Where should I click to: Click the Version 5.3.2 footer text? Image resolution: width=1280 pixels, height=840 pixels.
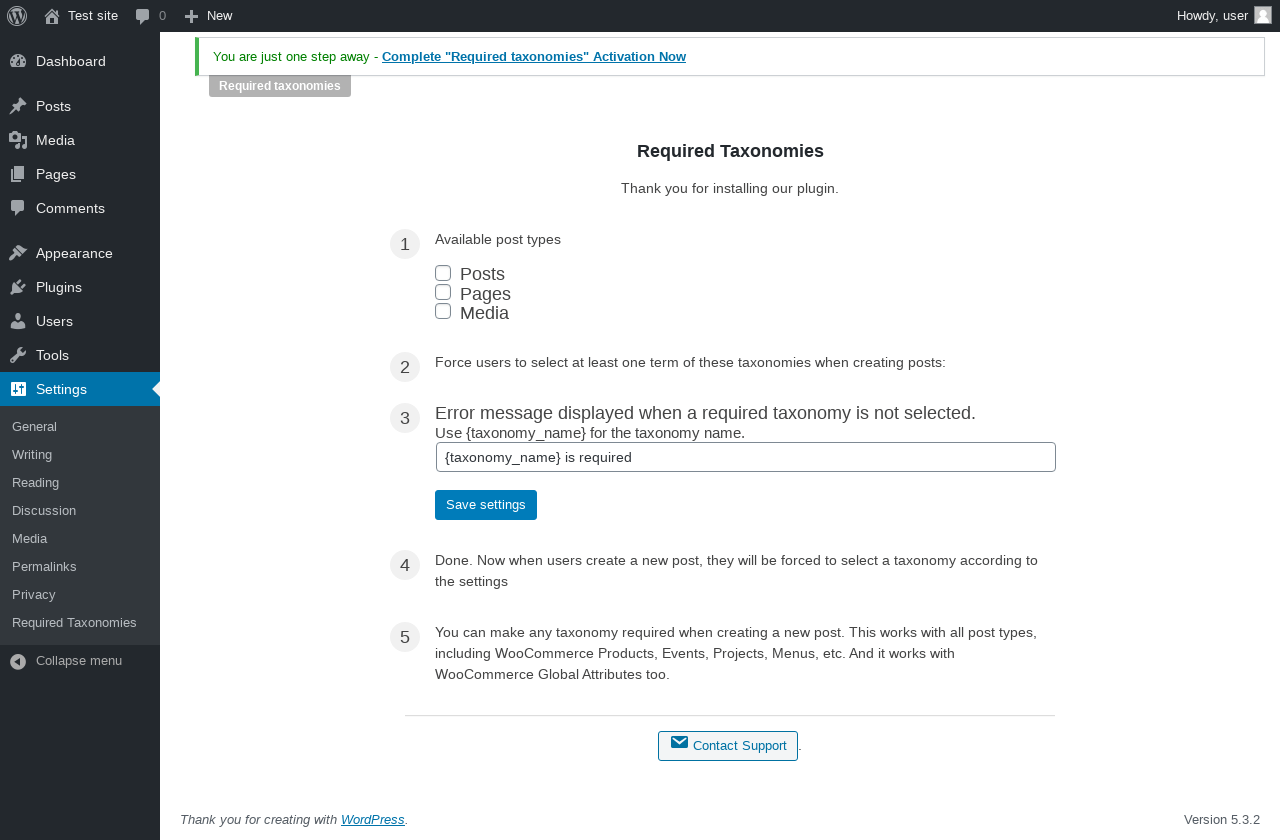pos(1222,819)
